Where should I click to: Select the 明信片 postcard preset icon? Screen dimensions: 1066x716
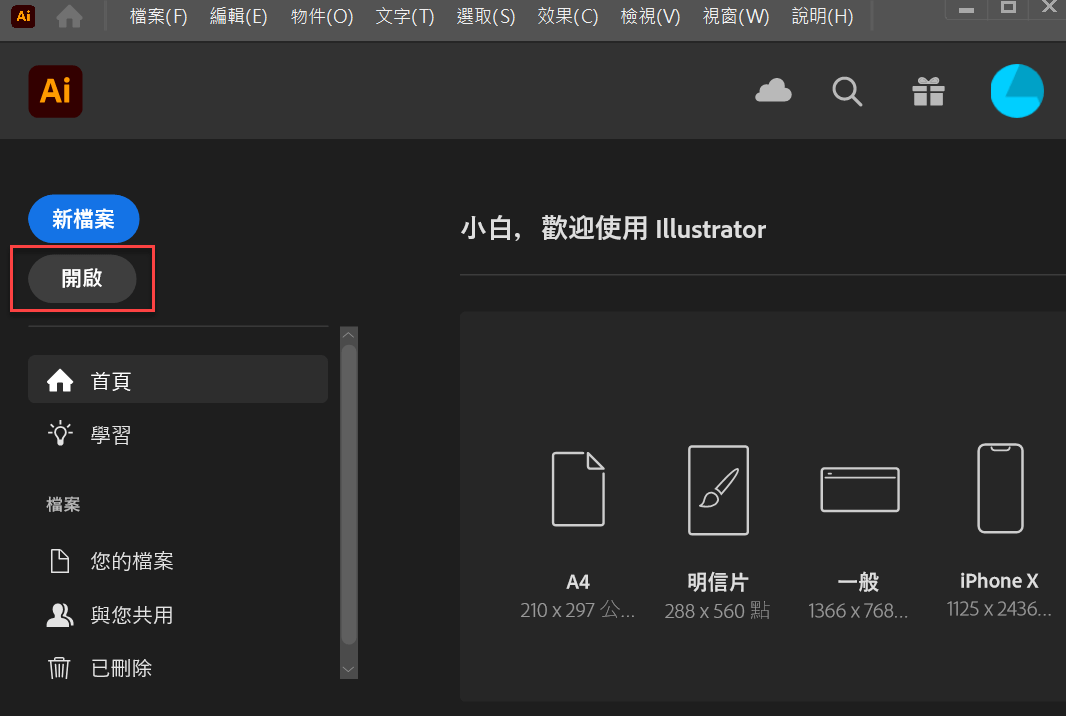tap(719, 490)
